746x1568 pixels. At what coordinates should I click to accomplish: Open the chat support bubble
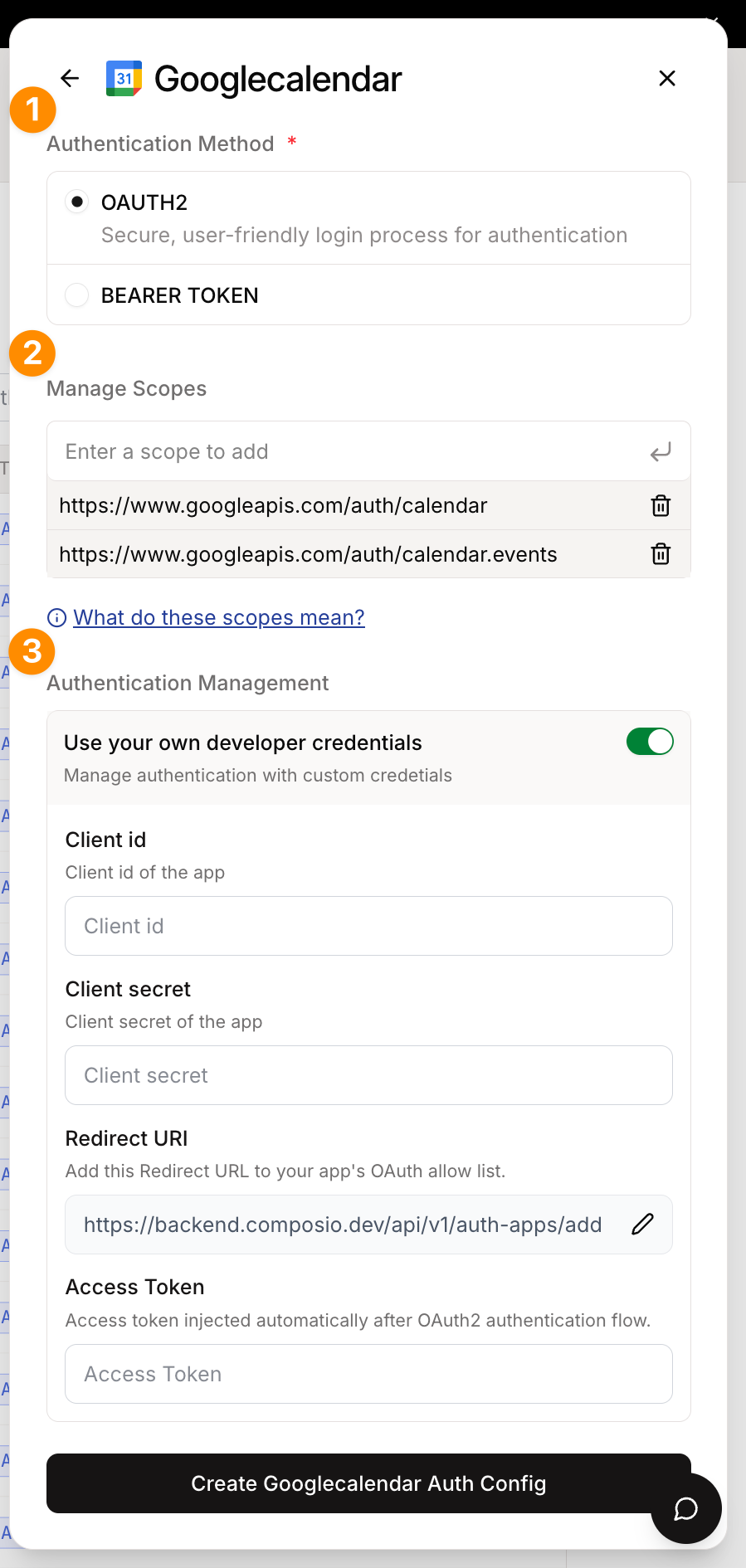685,1508
